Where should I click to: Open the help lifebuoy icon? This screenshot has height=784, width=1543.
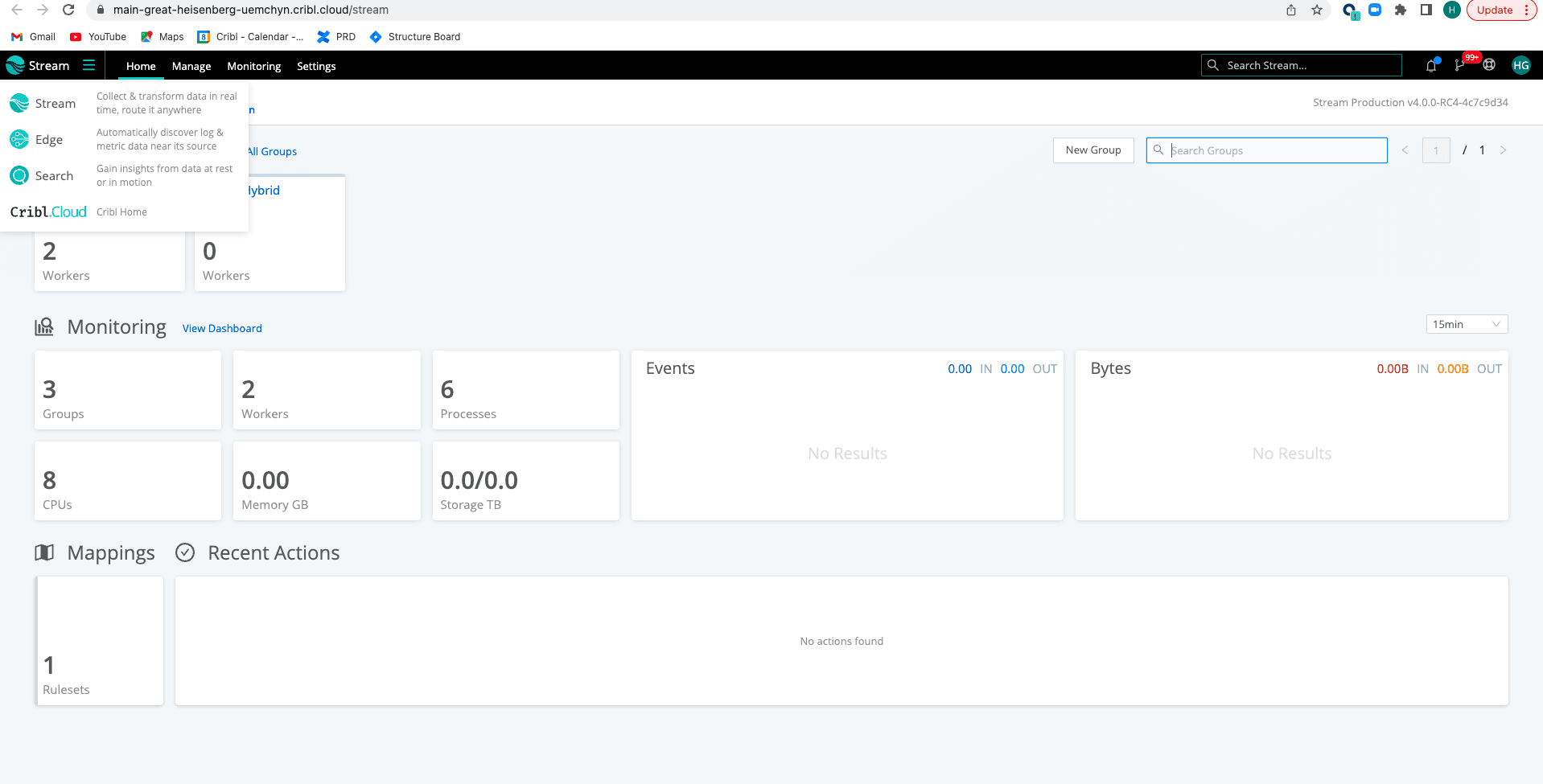[1489, 65]
